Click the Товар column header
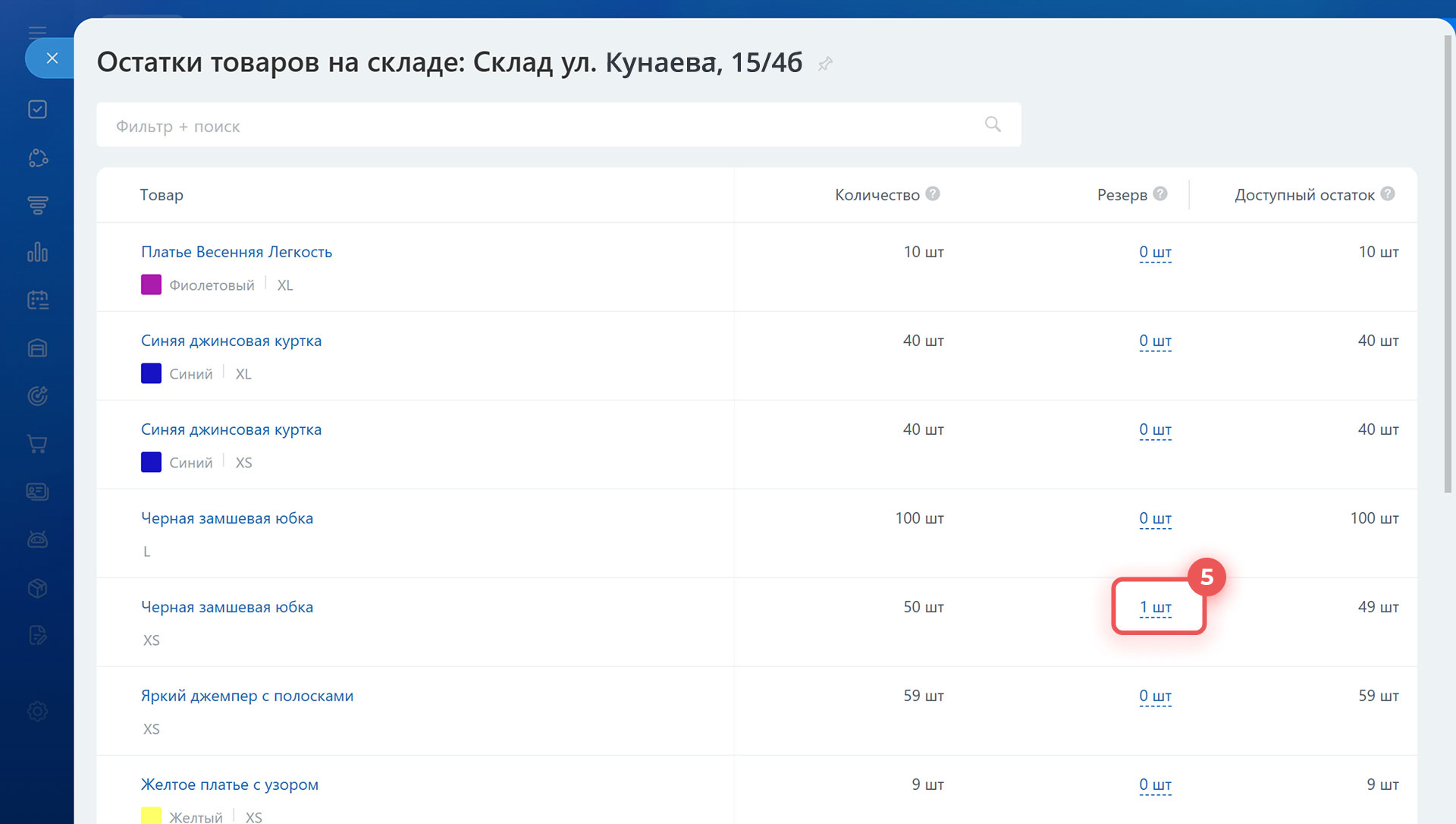1456x824 pixels. [162, 195]
